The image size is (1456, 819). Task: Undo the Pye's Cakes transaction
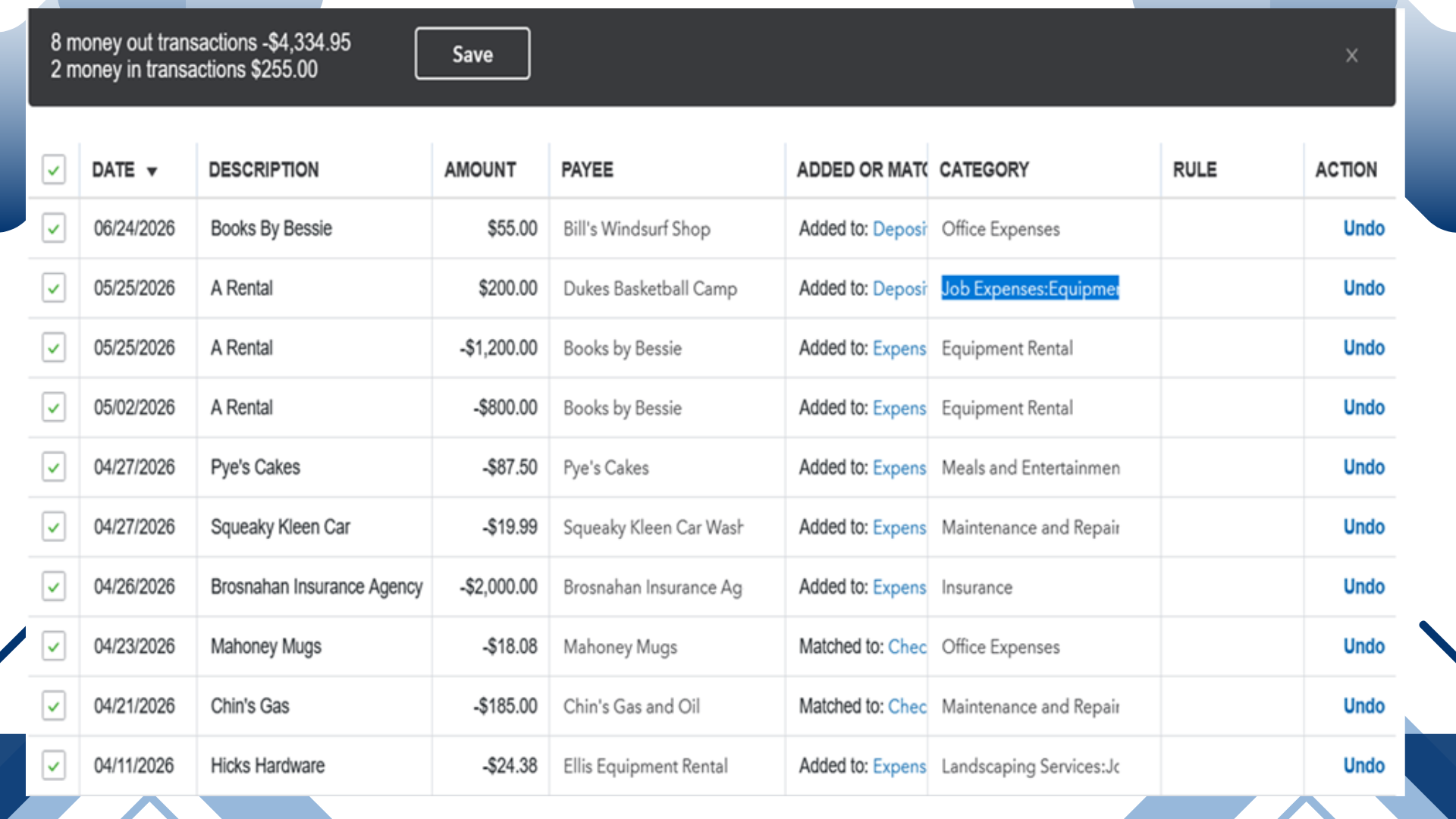1363,467
